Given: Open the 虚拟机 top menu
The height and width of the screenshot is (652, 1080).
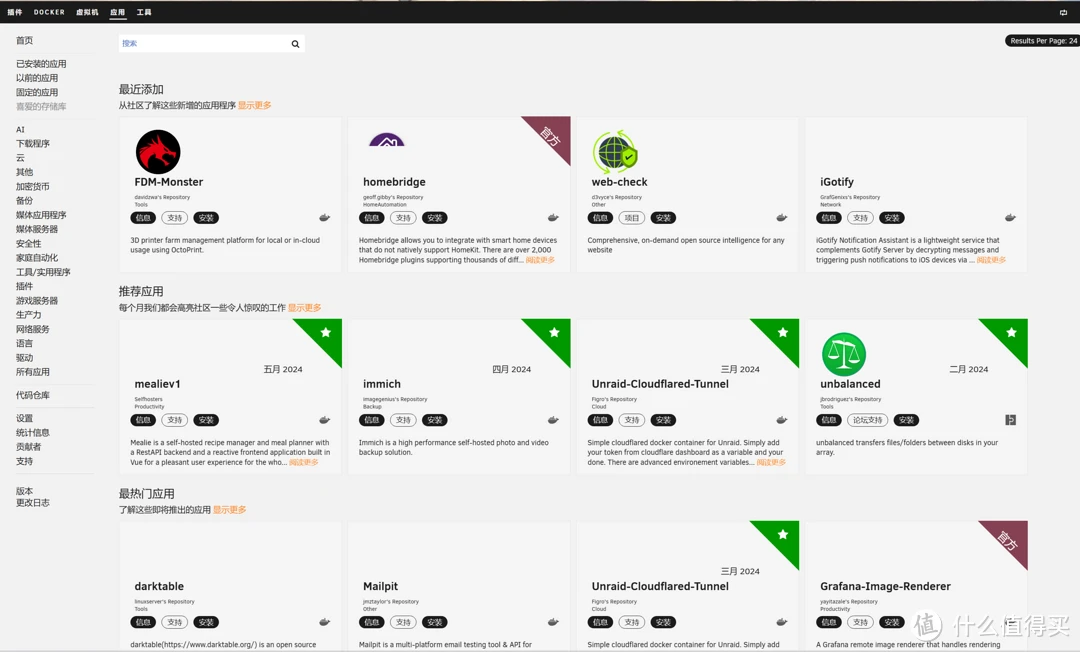Looking at the screenshot, I should tap(87, 12).
